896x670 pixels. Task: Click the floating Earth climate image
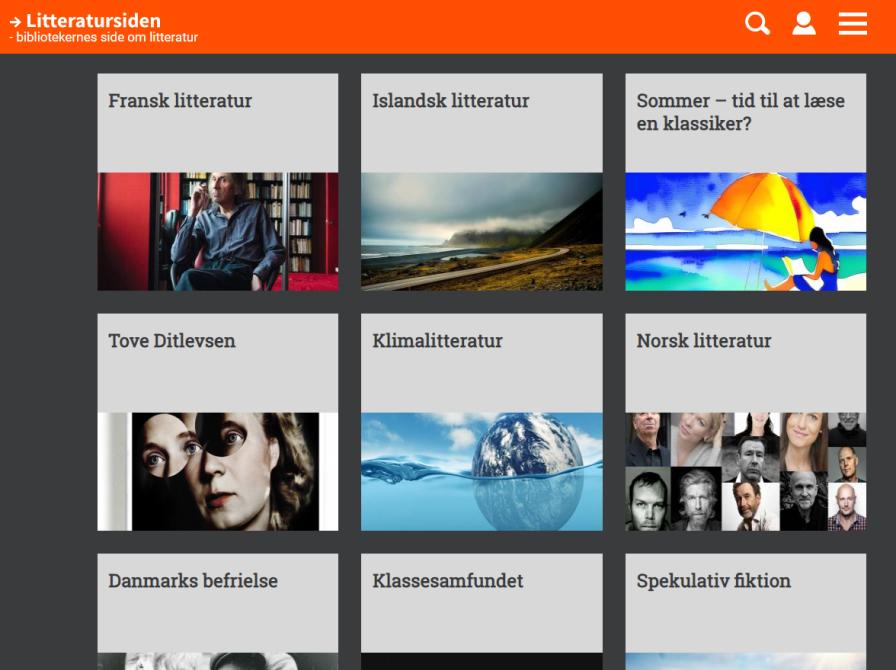(482, 470)
